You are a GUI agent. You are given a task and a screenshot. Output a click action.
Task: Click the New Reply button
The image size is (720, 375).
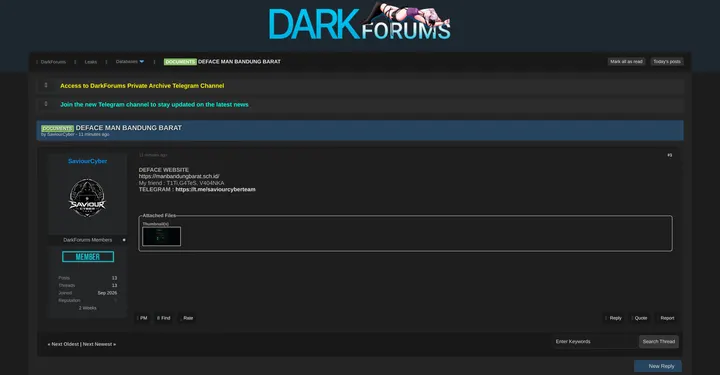pyautogui.click(x=658, y=366)
